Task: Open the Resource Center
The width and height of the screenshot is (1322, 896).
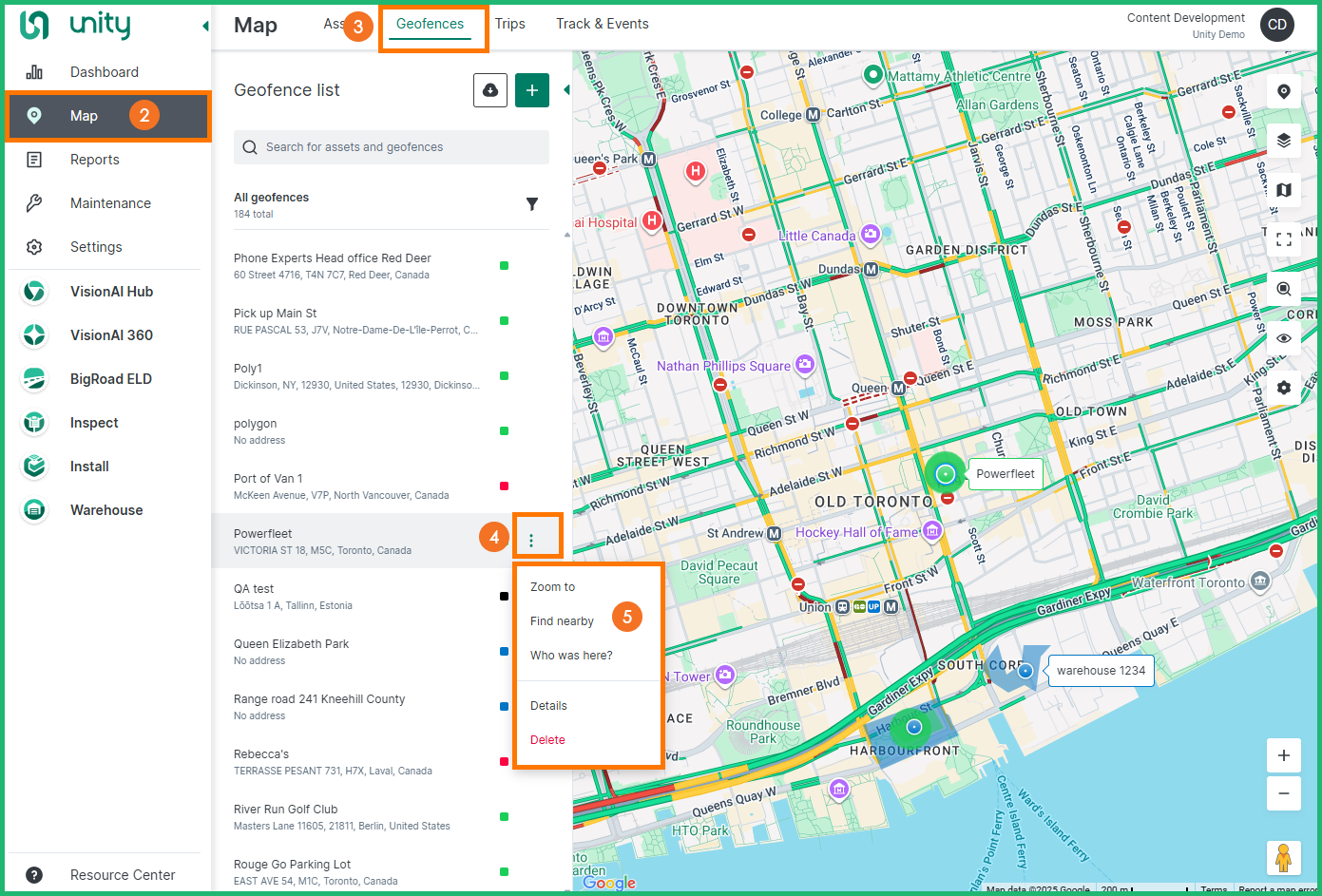Action: 122,875
